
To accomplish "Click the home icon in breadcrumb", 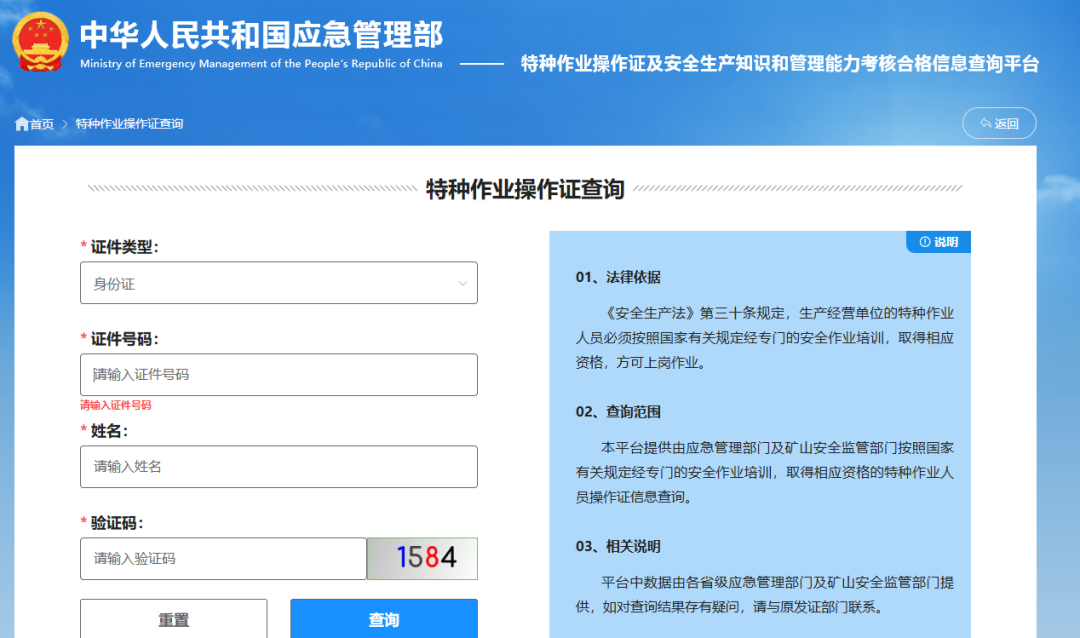I will [21, 124].
